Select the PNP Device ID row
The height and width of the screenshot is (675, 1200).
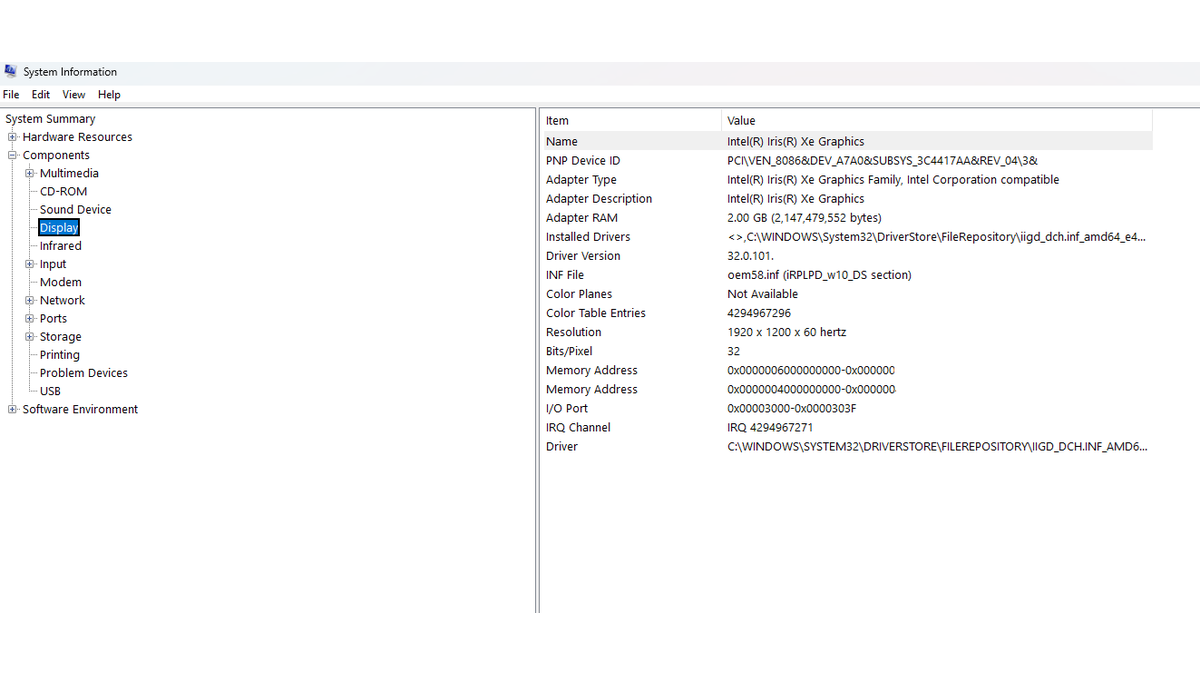tap(847, 160)
